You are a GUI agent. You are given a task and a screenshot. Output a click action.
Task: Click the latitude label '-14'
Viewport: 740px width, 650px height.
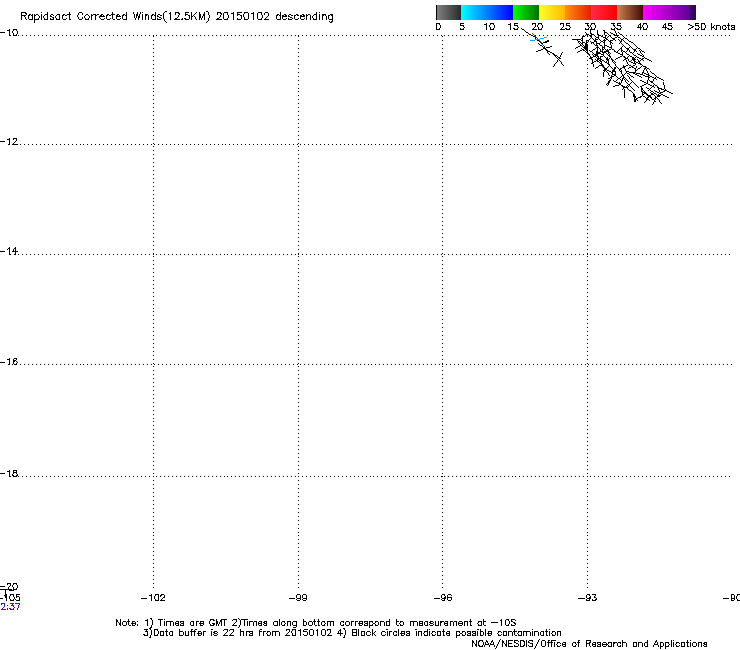pyautogui.click(x=9, y=251)
